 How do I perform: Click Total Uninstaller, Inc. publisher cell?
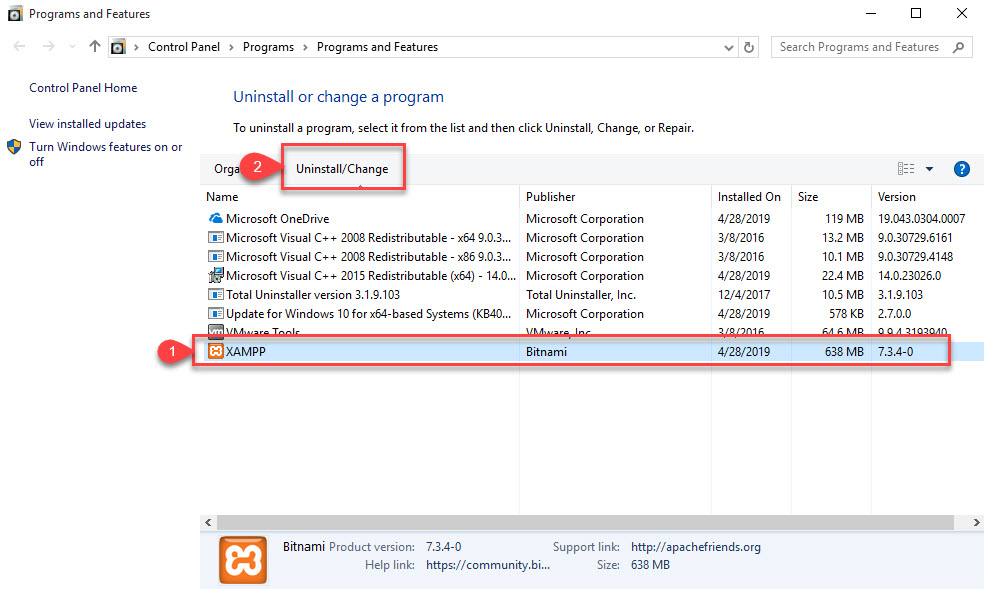point(580,295)
